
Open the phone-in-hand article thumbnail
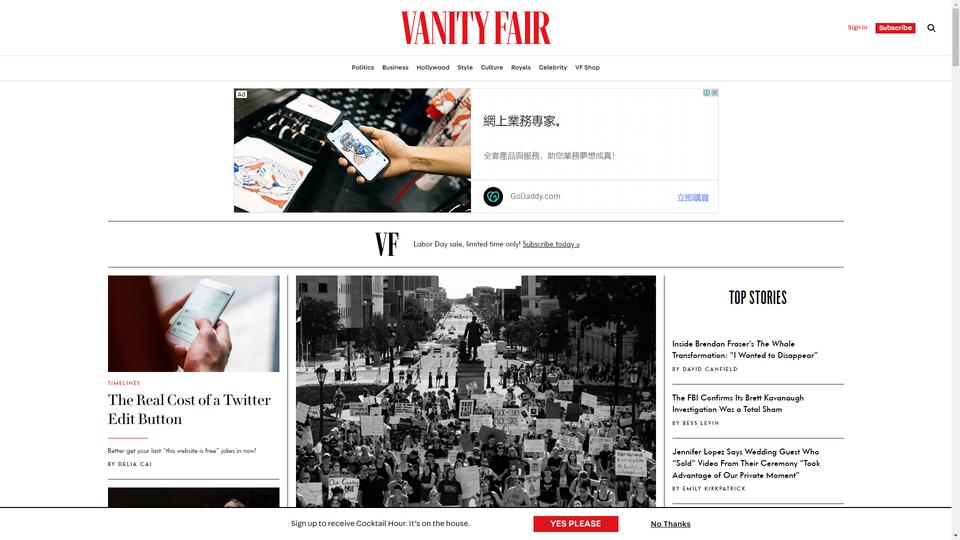coord(193,323)
